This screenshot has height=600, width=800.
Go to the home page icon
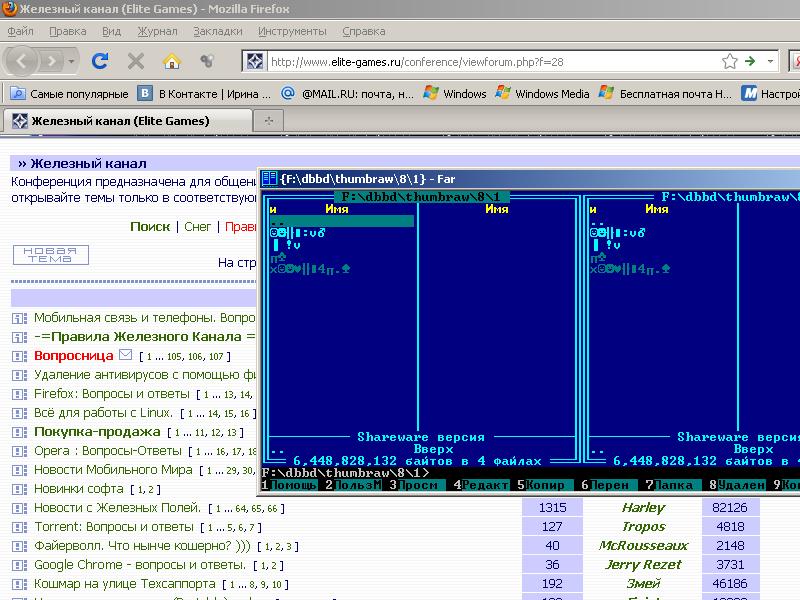click(172, 61)
